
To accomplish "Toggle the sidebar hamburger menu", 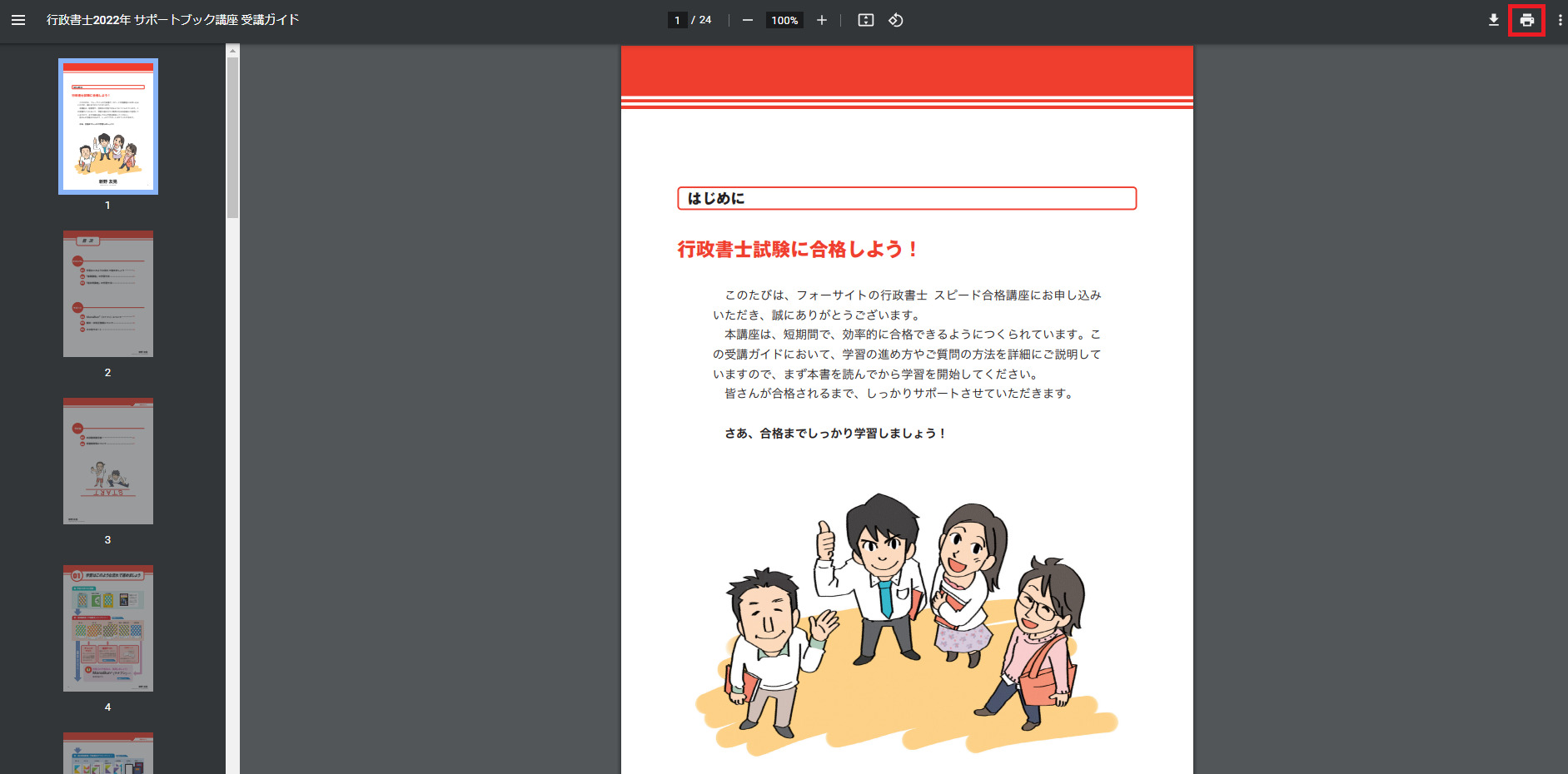I will 18,20.
